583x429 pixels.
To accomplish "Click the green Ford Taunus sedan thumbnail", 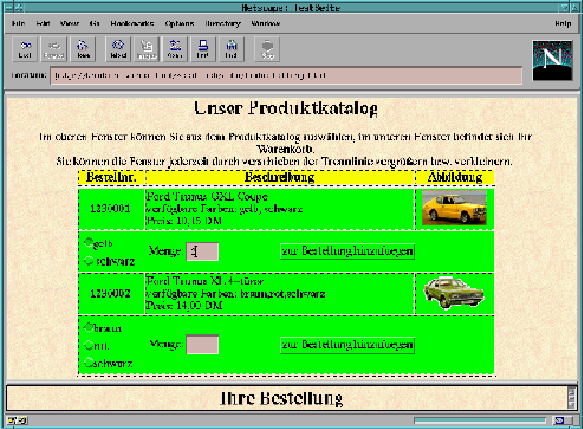I will point(454,293).
